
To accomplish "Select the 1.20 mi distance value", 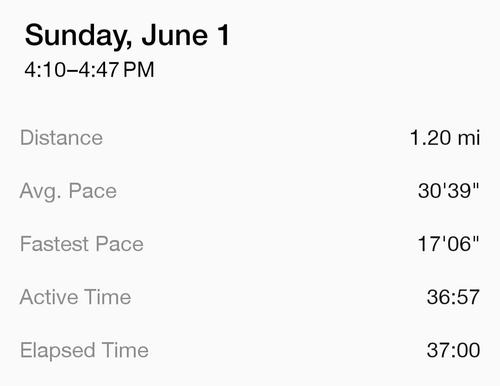I will (x=445, y=138).
